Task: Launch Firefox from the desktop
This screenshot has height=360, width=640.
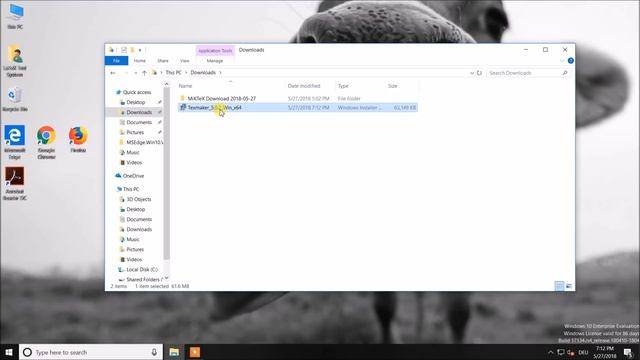Action: coord(78,140)
